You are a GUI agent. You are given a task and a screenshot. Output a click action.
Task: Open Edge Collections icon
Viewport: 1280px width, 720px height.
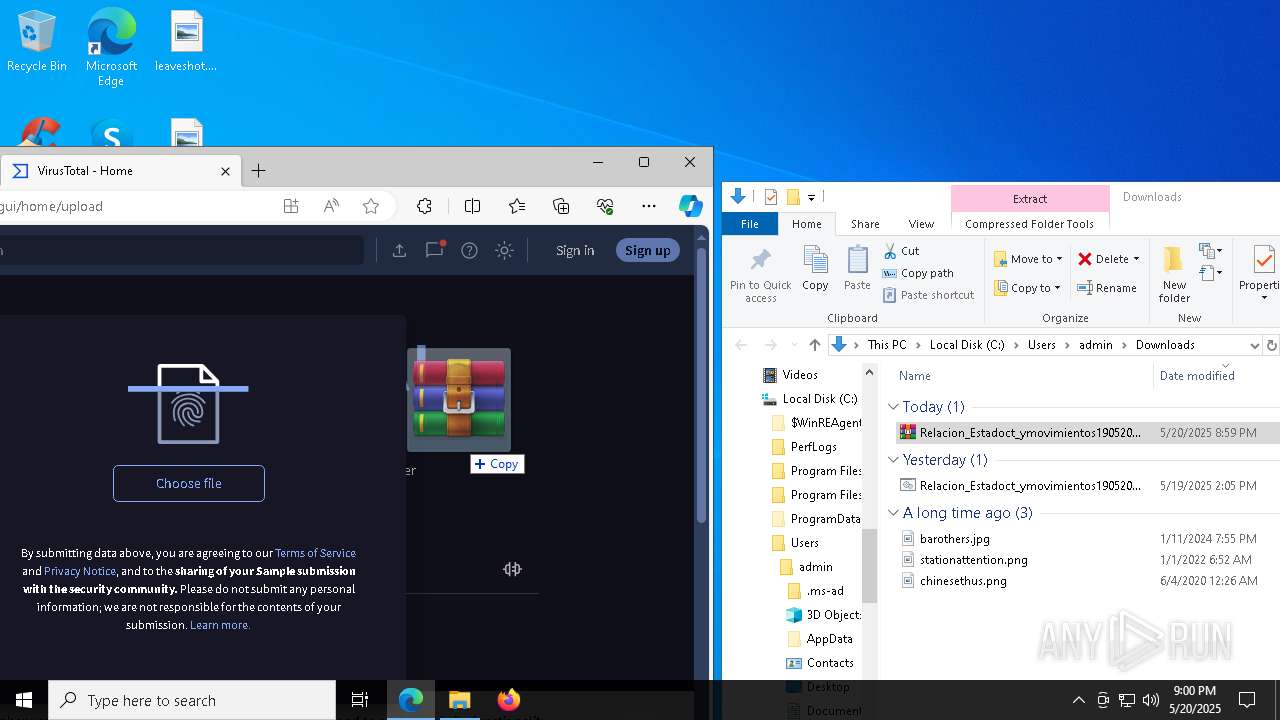click(x=561, y=206)
